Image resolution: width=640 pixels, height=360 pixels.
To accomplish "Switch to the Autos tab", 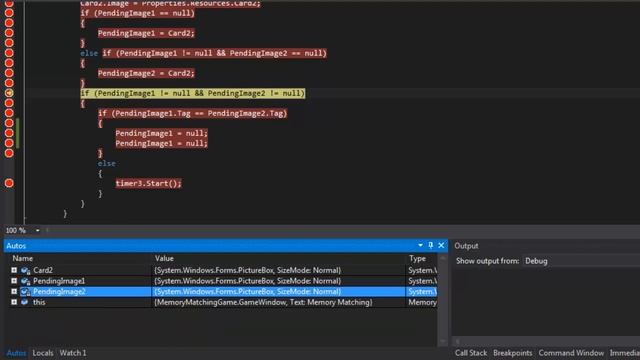I will coord(16,353).
